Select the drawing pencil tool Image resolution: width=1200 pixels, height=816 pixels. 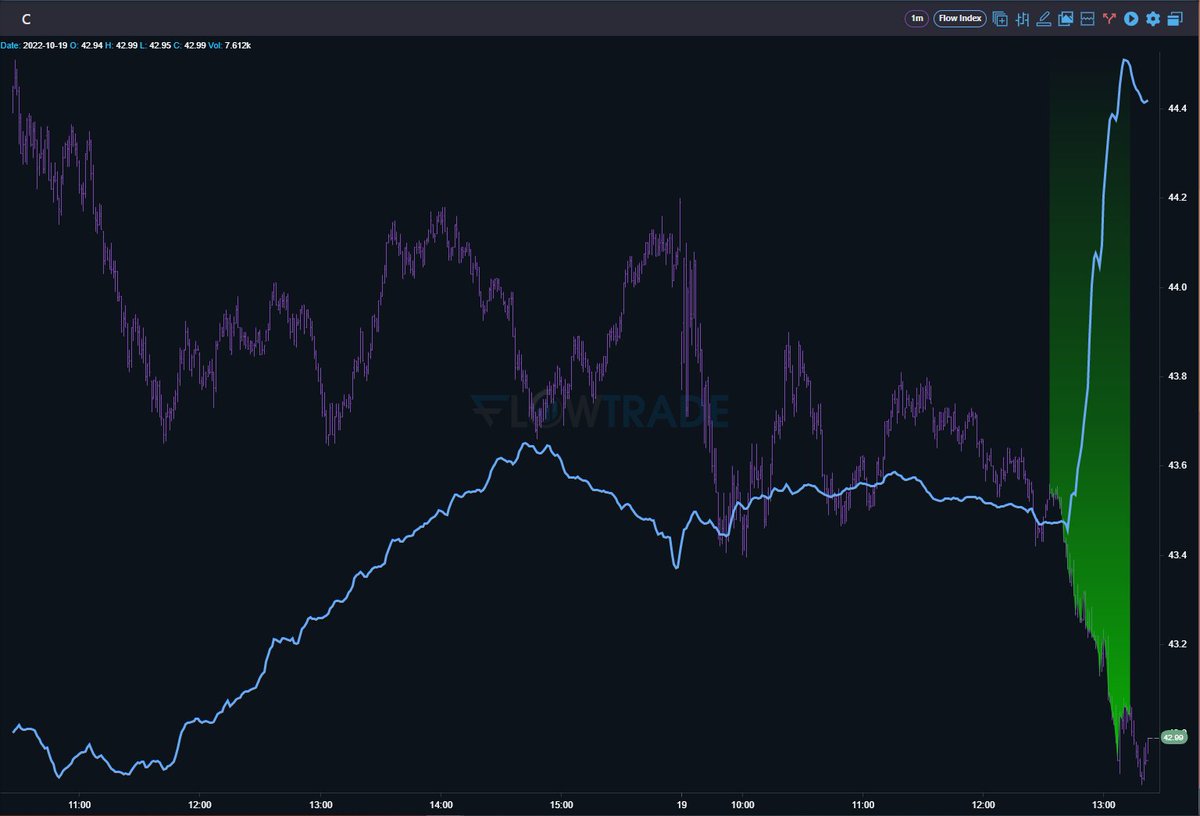pyautogui.click(x=1044, y=18)
